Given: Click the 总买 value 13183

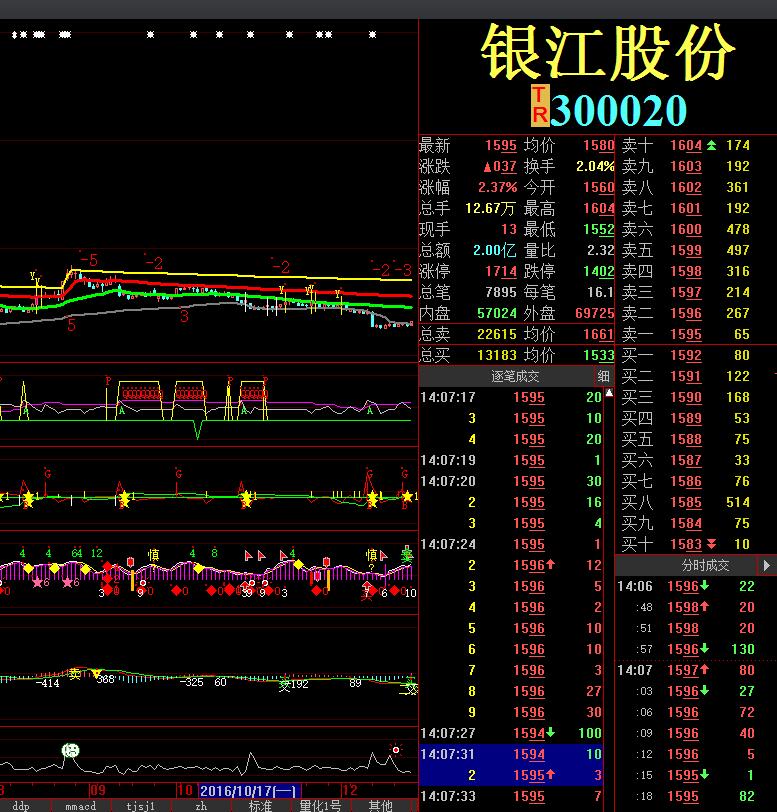Looking at the screenshot, I should coord(497,355).
